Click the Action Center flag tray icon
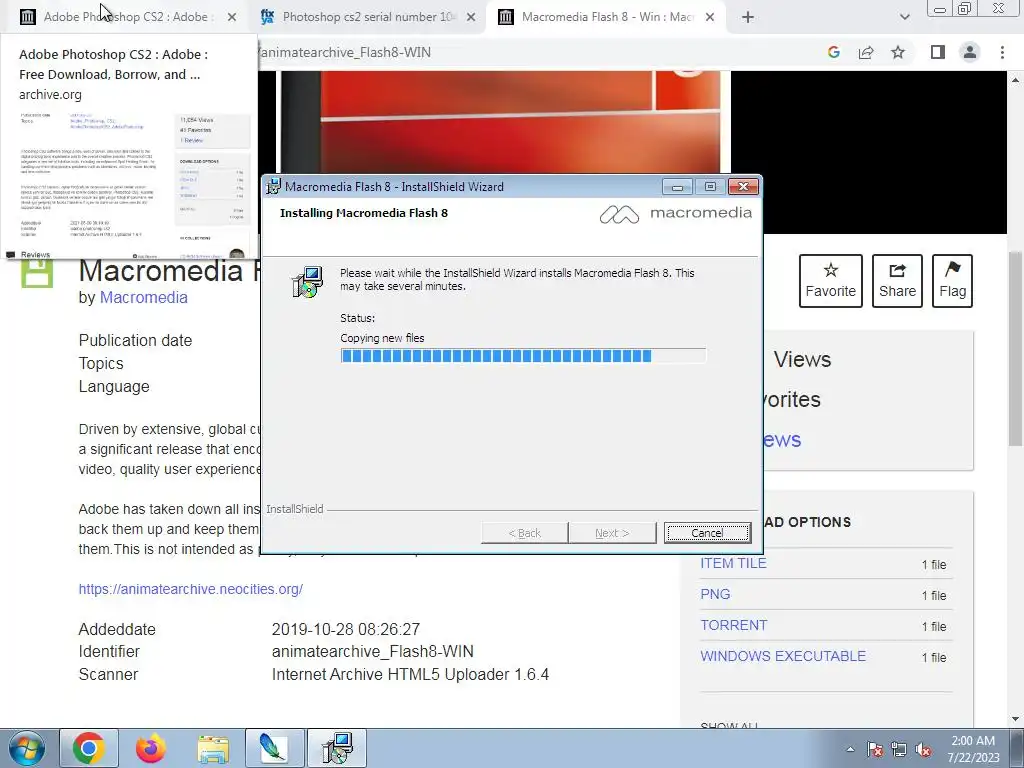The height and width of the screenshot is (768, 1024). pyautogui.click(x=875, y=749)
